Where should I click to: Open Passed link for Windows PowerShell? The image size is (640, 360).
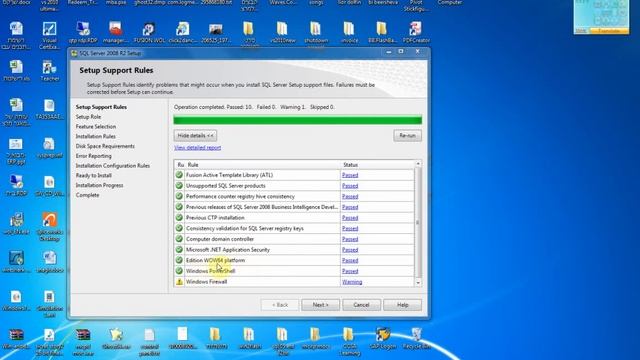coord(350,271)
